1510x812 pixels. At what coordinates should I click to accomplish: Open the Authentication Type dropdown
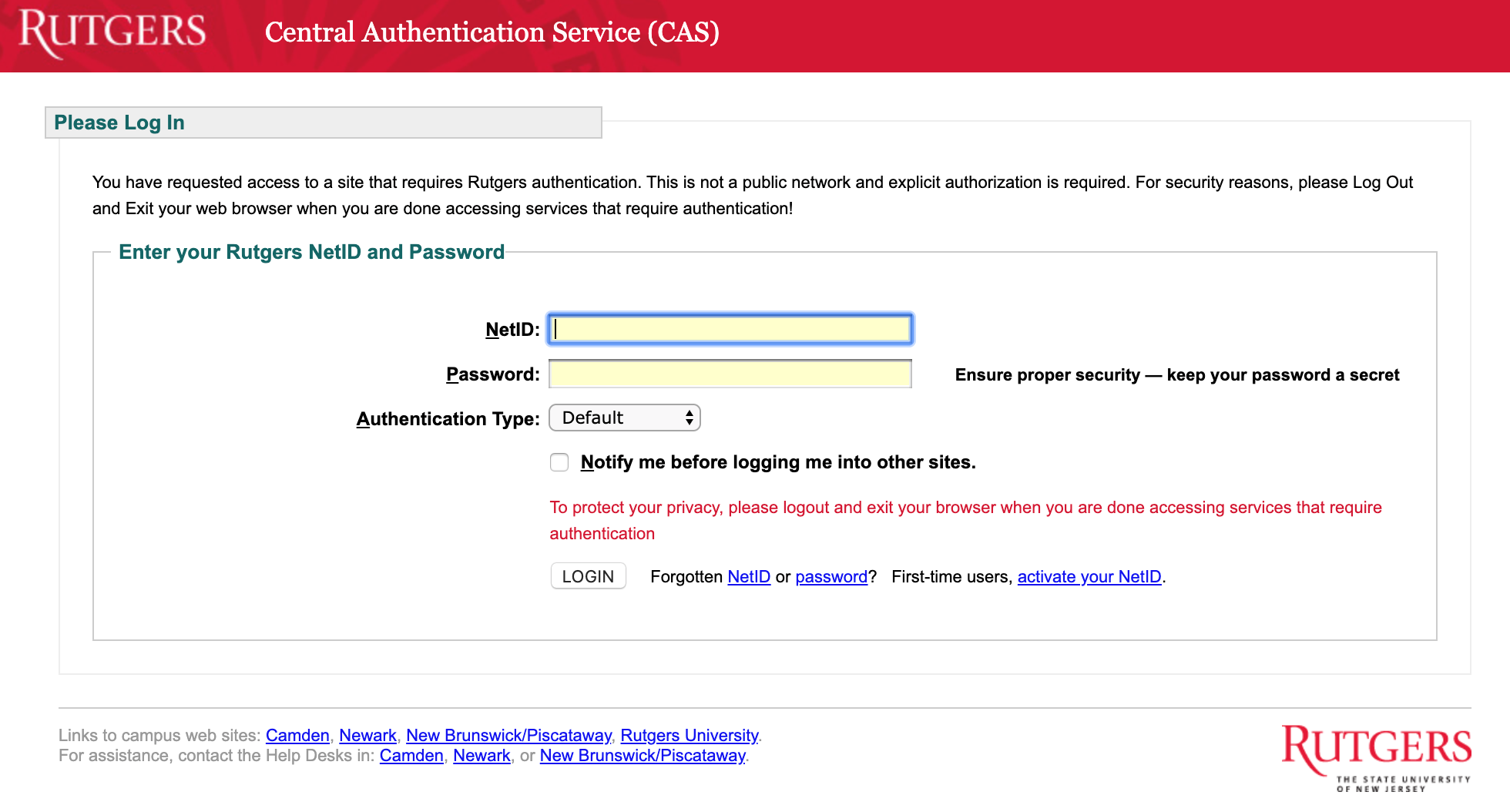point(624,418)
